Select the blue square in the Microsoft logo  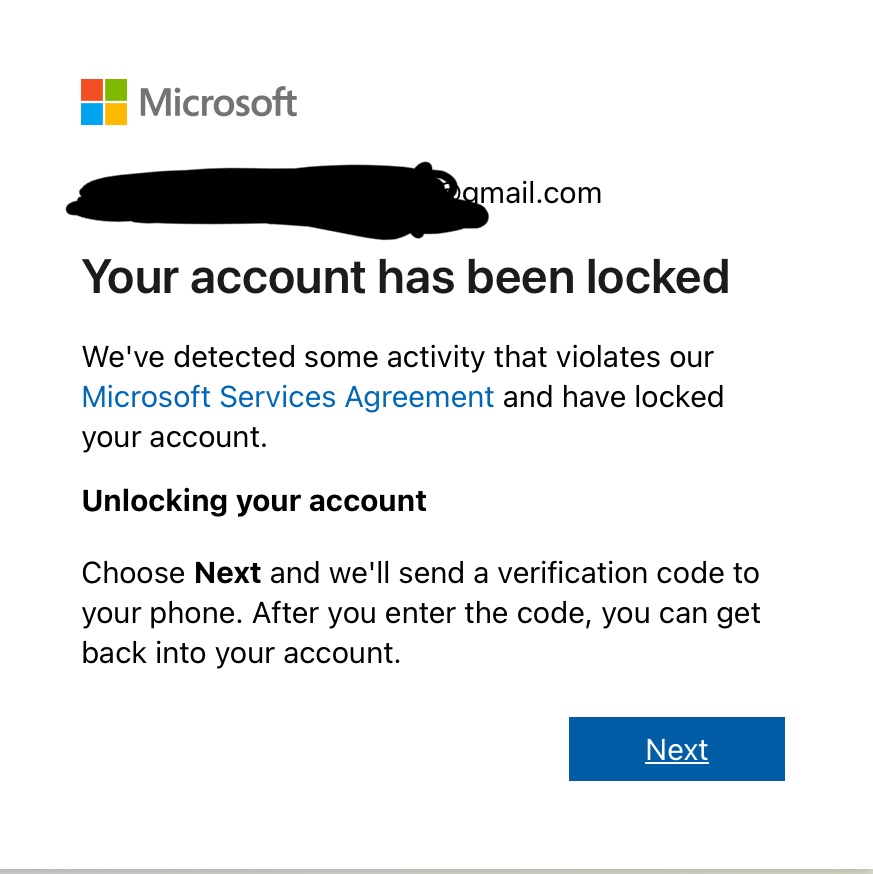90,113
